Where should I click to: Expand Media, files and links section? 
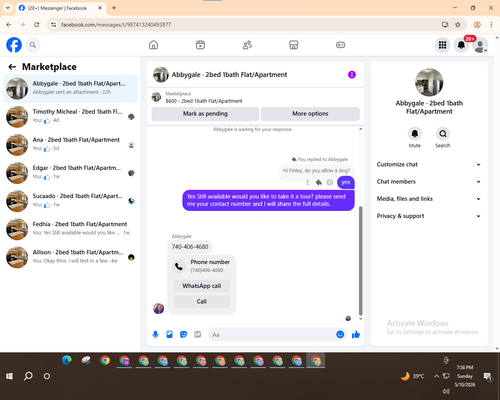(429, 199)
